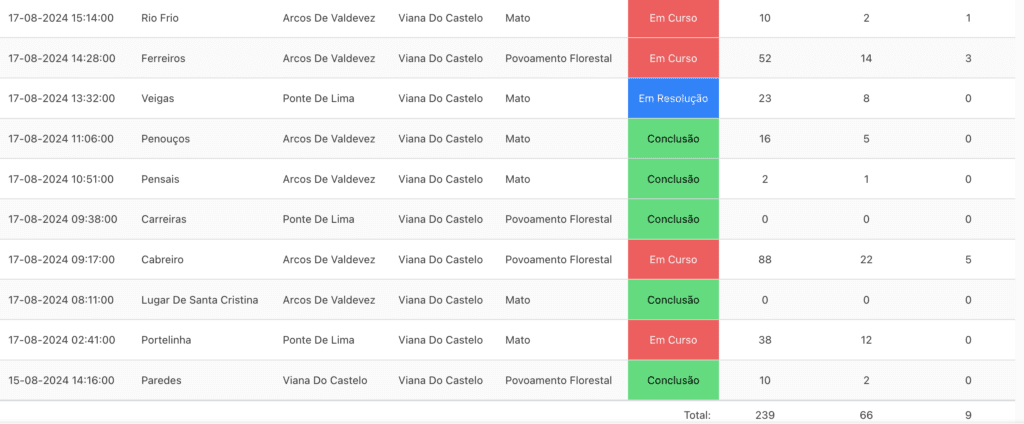Click the Cabreiro location name

[x=162, y=259]
